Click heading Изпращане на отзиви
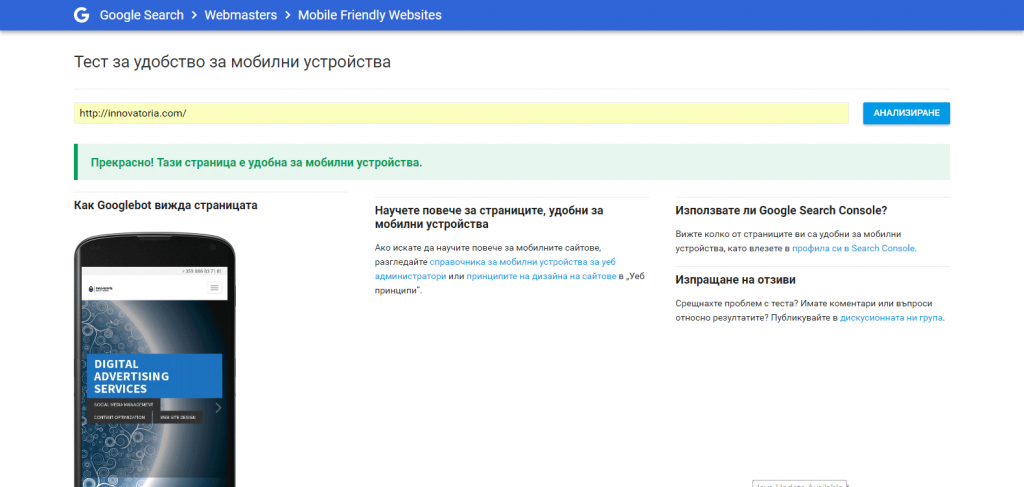Image resolution: width=1024 pixels, height=487 pixels. 735,280
